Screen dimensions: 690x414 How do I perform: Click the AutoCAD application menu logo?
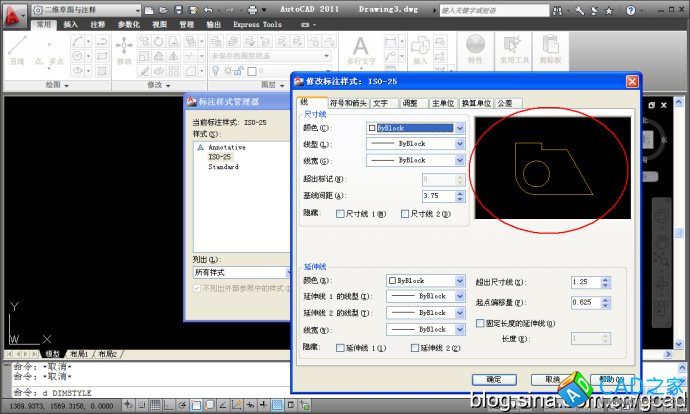click(x=14, y=15)
